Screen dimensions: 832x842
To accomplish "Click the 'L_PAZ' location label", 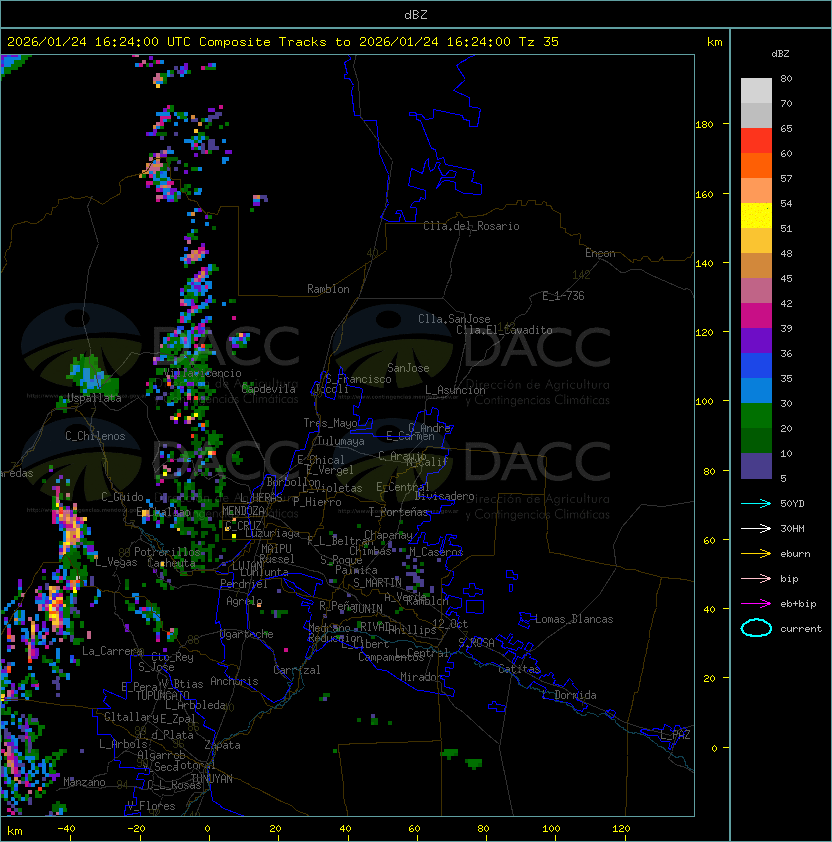I will click(675, 735).
